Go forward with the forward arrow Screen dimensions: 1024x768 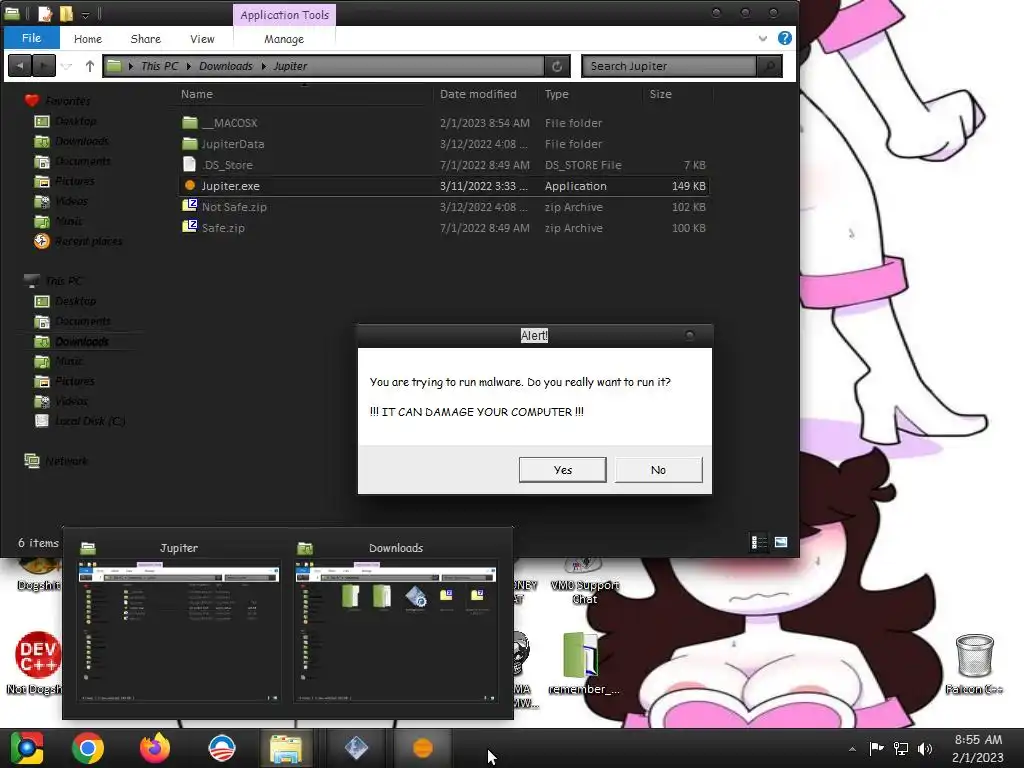coord(43,65)
